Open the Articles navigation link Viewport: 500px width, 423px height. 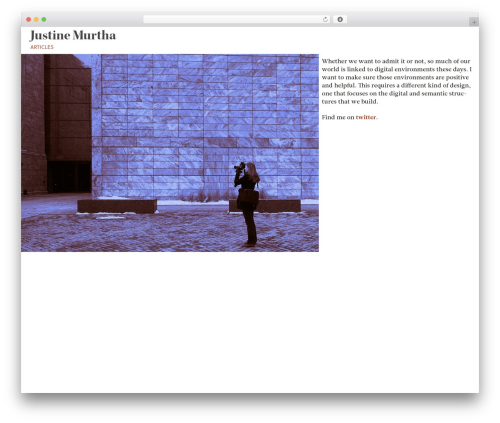(x=42, y=47)
